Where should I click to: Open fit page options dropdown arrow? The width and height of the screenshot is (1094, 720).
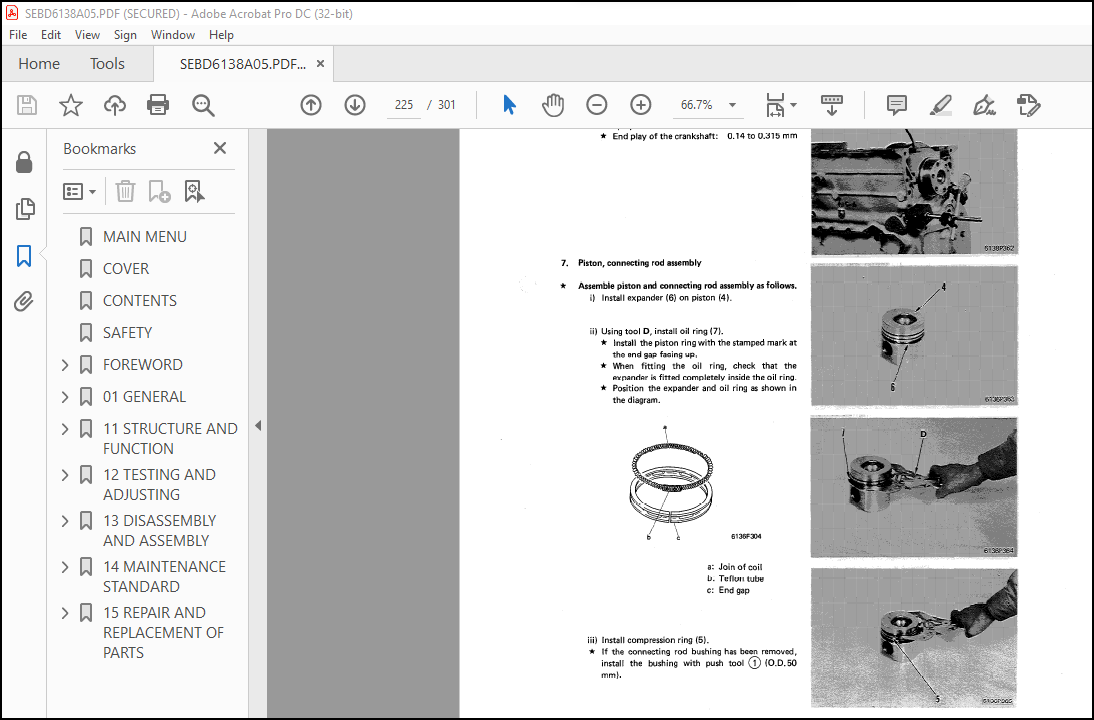(793, 105)
